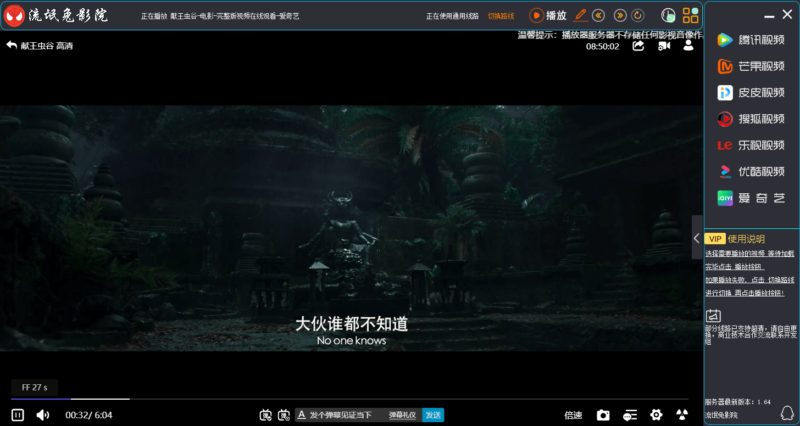Image resolution: width=800 pixels, height=426 pixels.
Task: Open the orange grid apps icon
Action: [690, 15]
